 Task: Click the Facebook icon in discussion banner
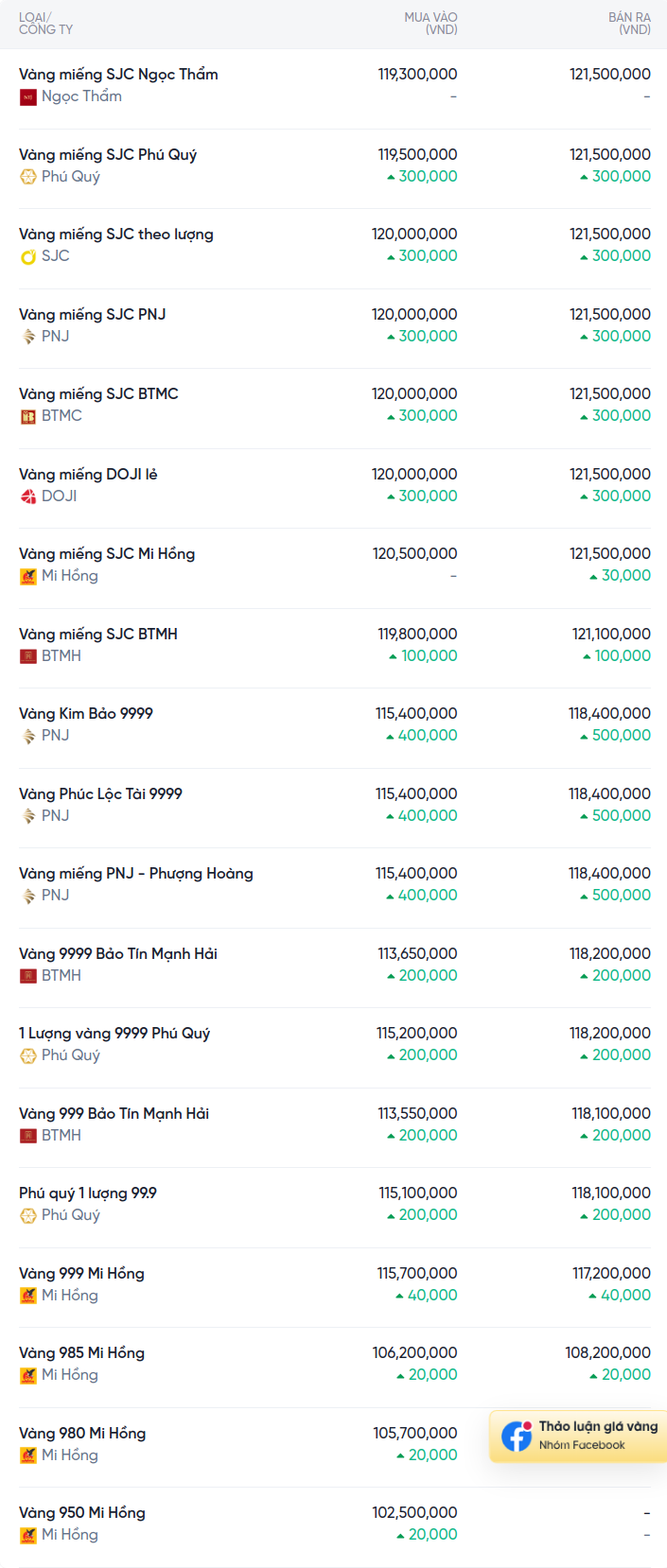[x=517, y=1436]
